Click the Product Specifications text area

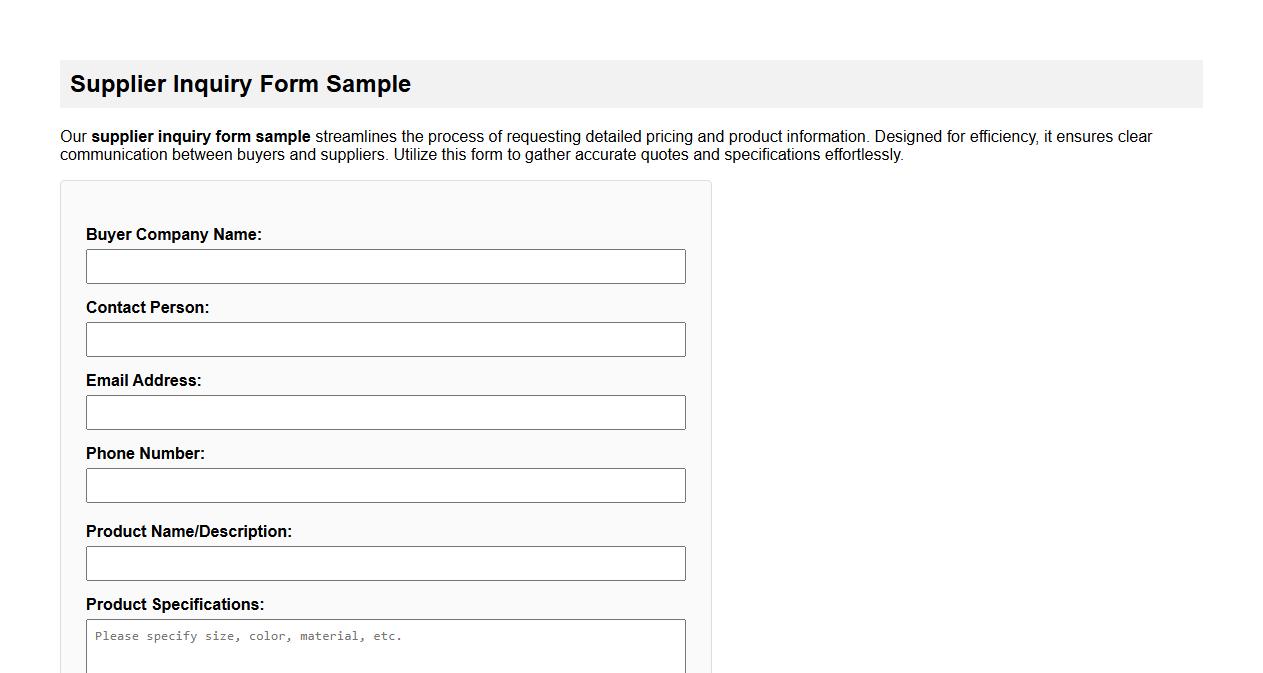[x=385, y=645]
